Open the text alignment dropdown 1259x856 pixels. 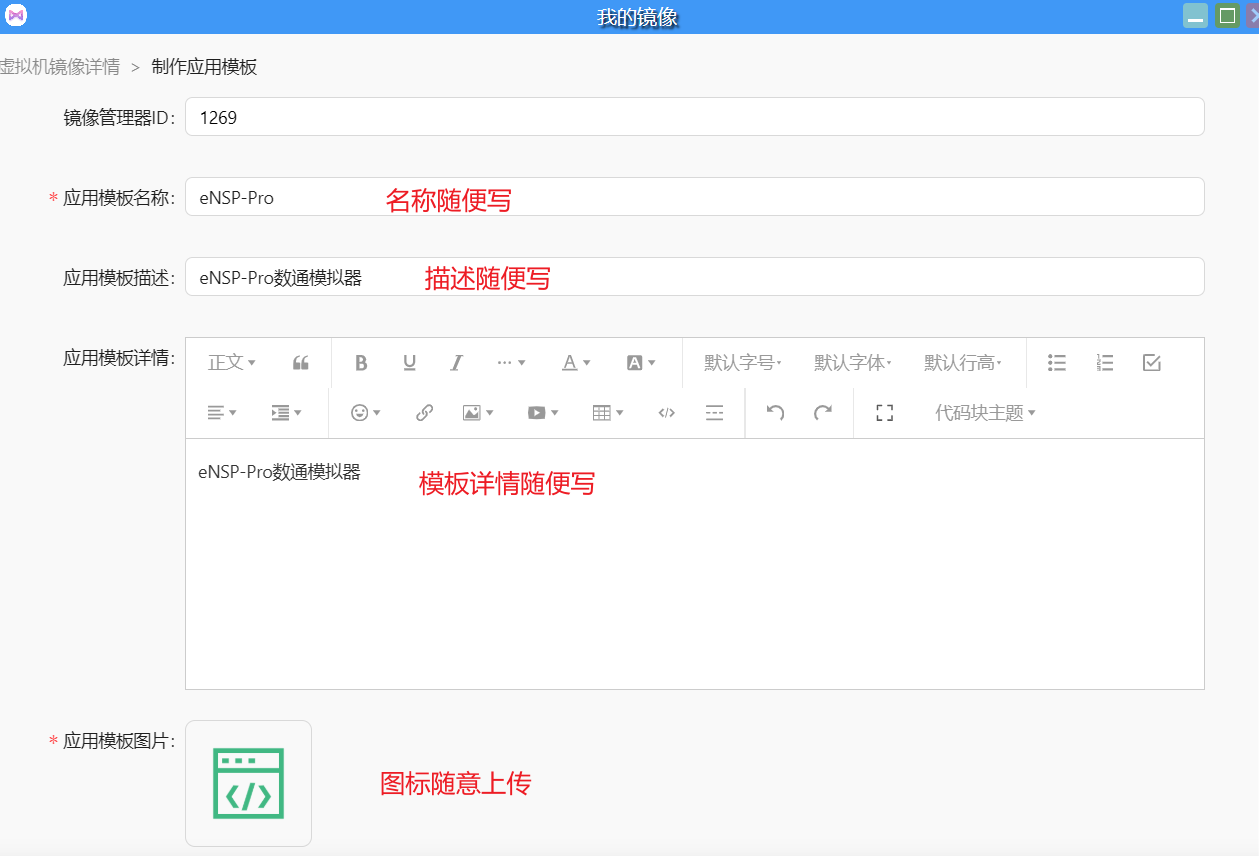(221, 413)
